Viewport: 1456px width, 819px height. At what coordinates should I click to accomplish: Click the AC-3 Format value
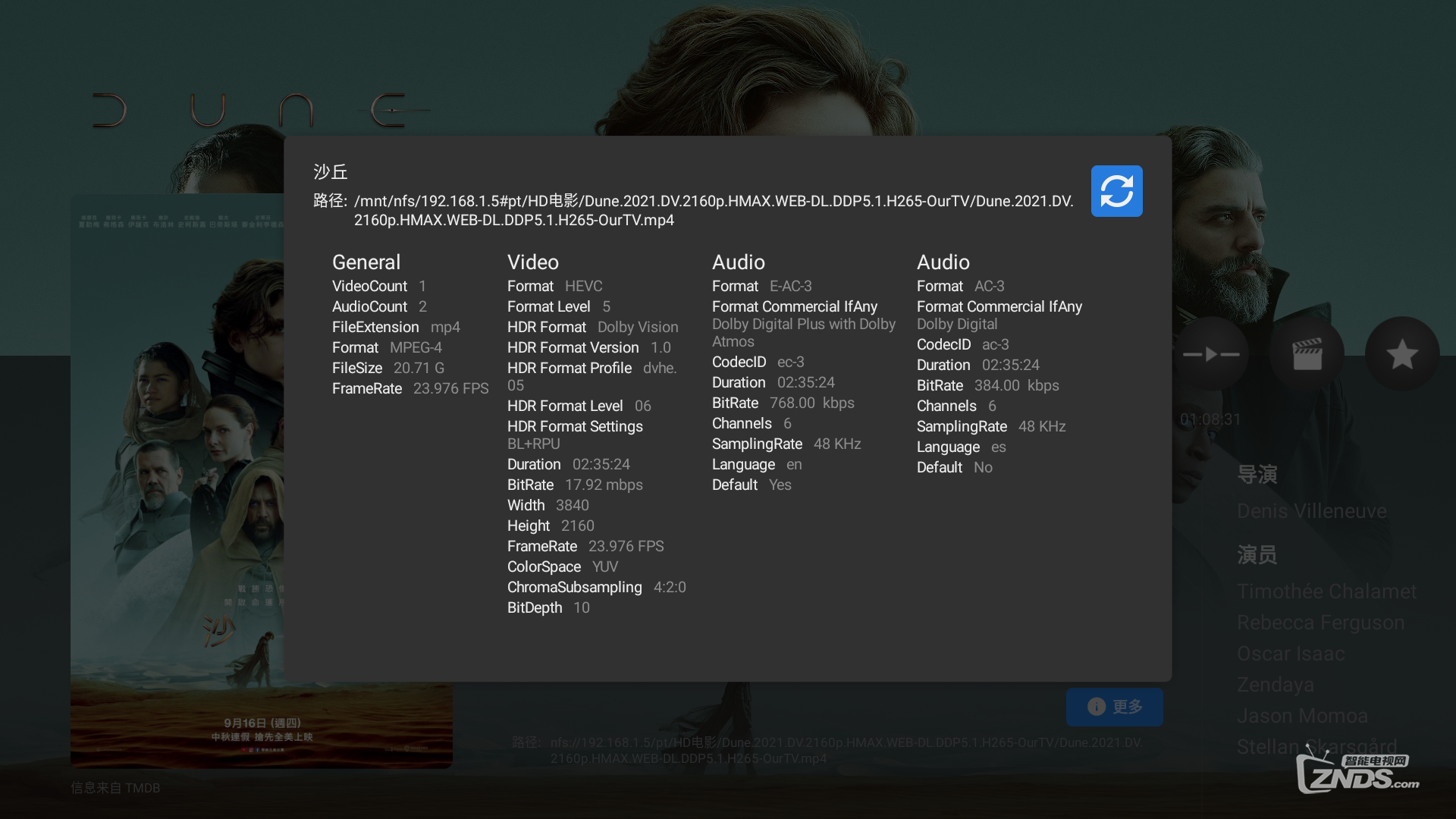click(x=989, y=287)
